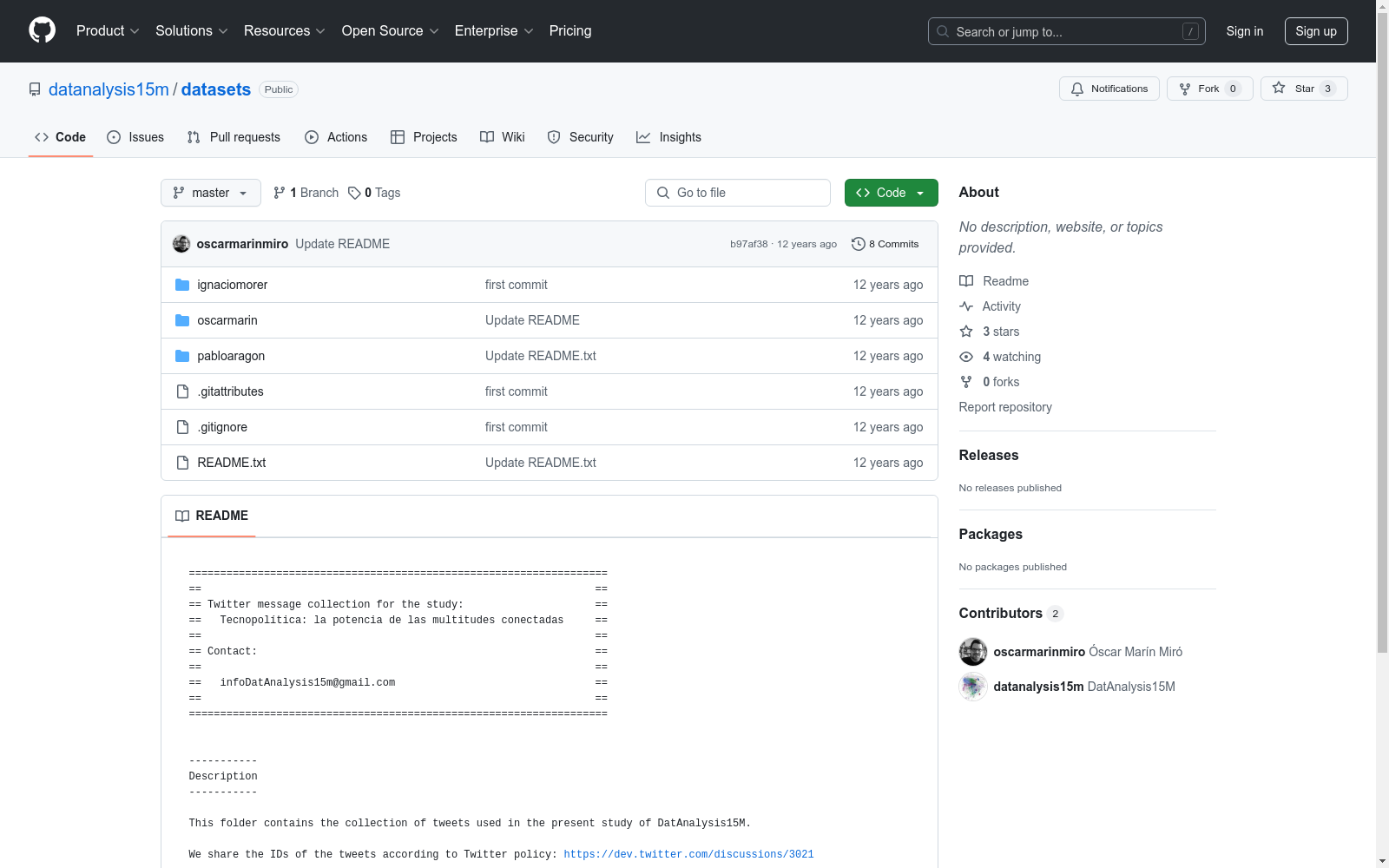This screenshot has width=1389, height=868.
Task: Click the Search or jump to field
Action: [1067, 31]
